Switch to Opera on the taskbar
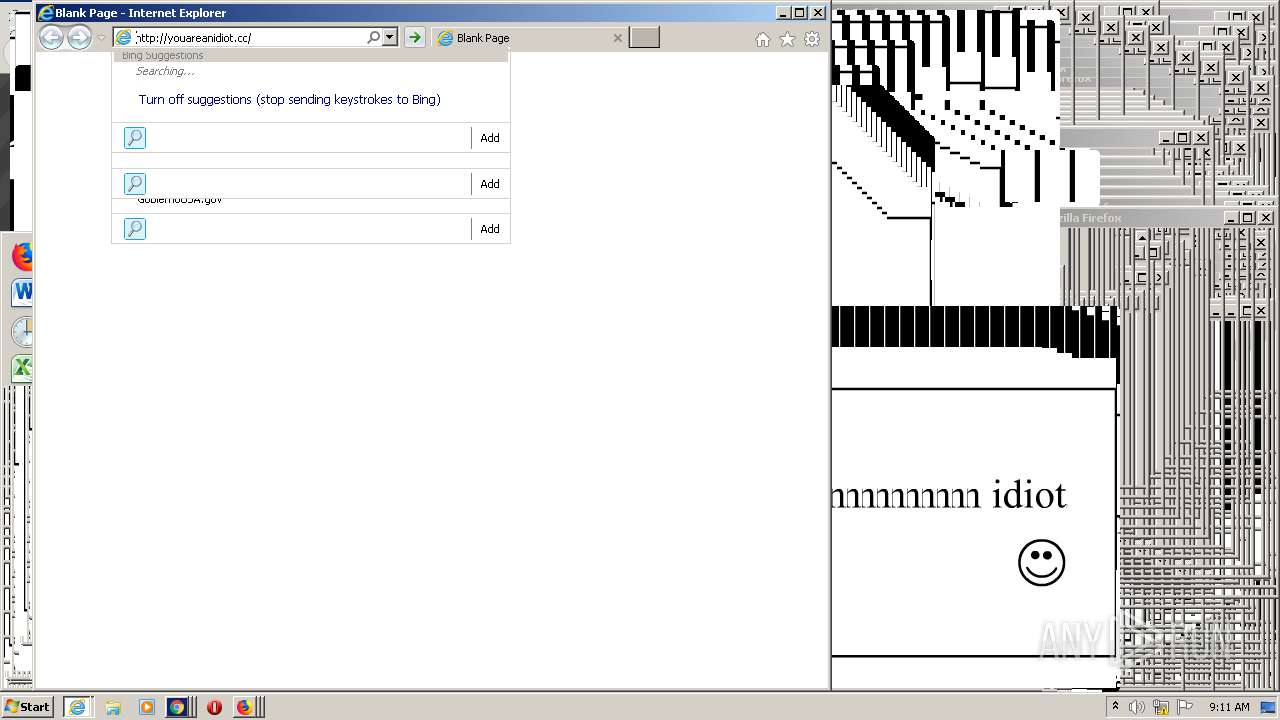The width and height of the screenshot is (1280, 720). click(214, 707)
